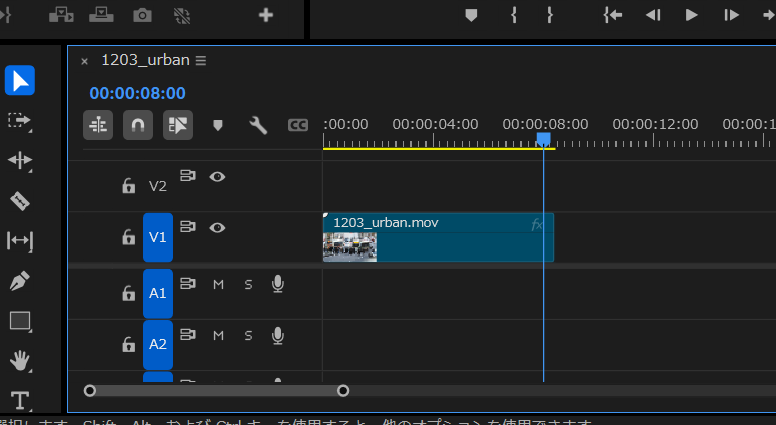Close the 1203_urban sequence tab
Screen dimensions: 776x425
(84, 61)
